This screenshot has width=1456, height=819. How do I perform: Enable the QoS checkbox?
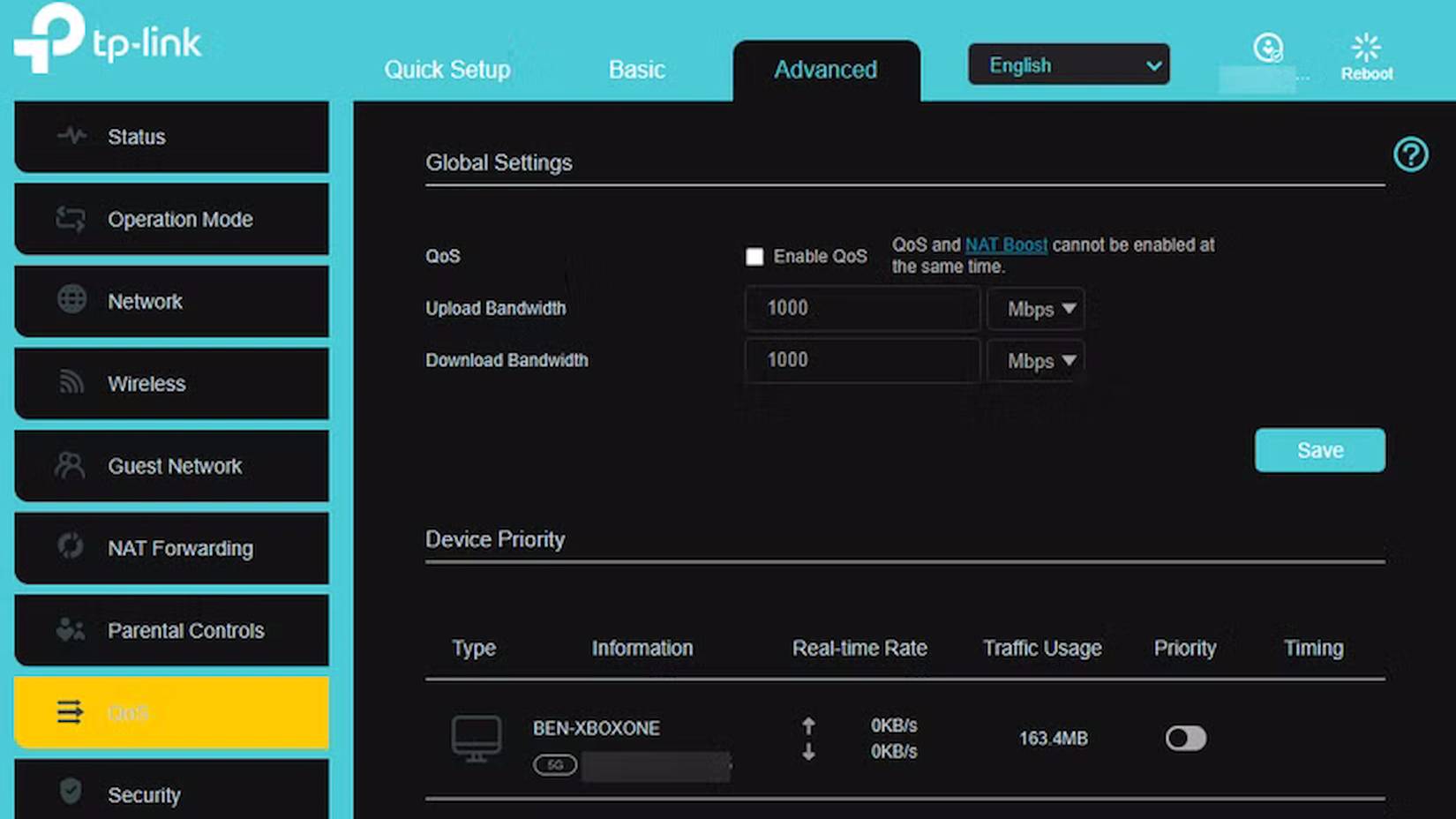click(754, 256)
